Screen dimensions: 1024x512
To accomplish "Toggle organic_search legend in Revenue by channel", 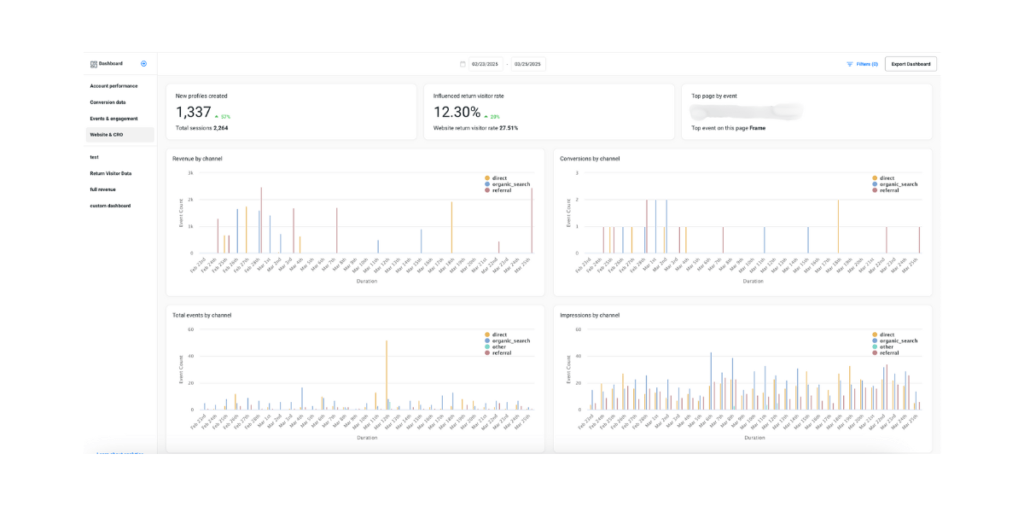I will [507, 184].
